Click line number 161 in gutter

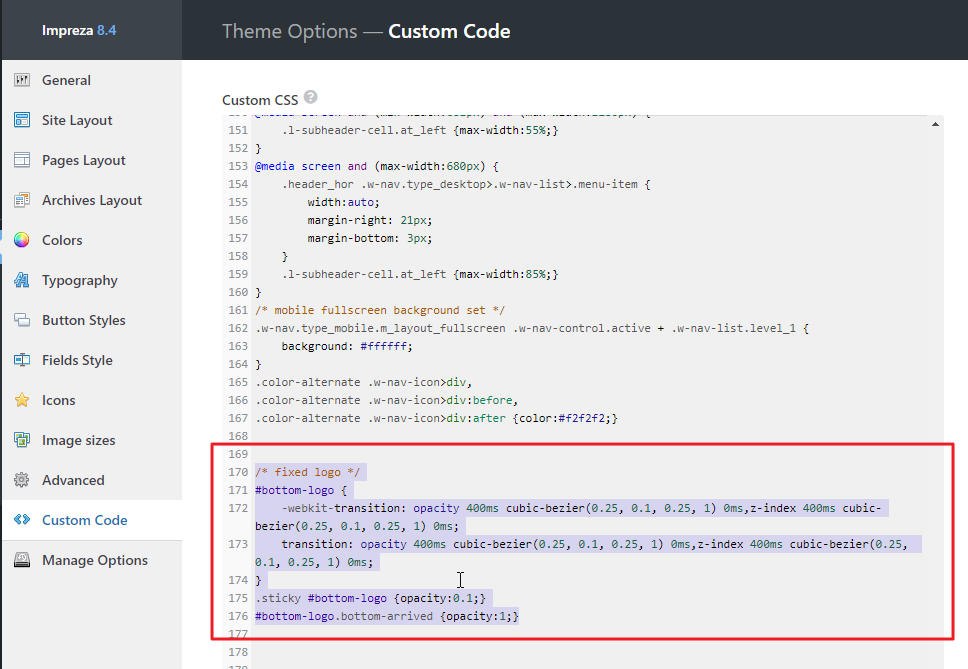pos(238,310)
